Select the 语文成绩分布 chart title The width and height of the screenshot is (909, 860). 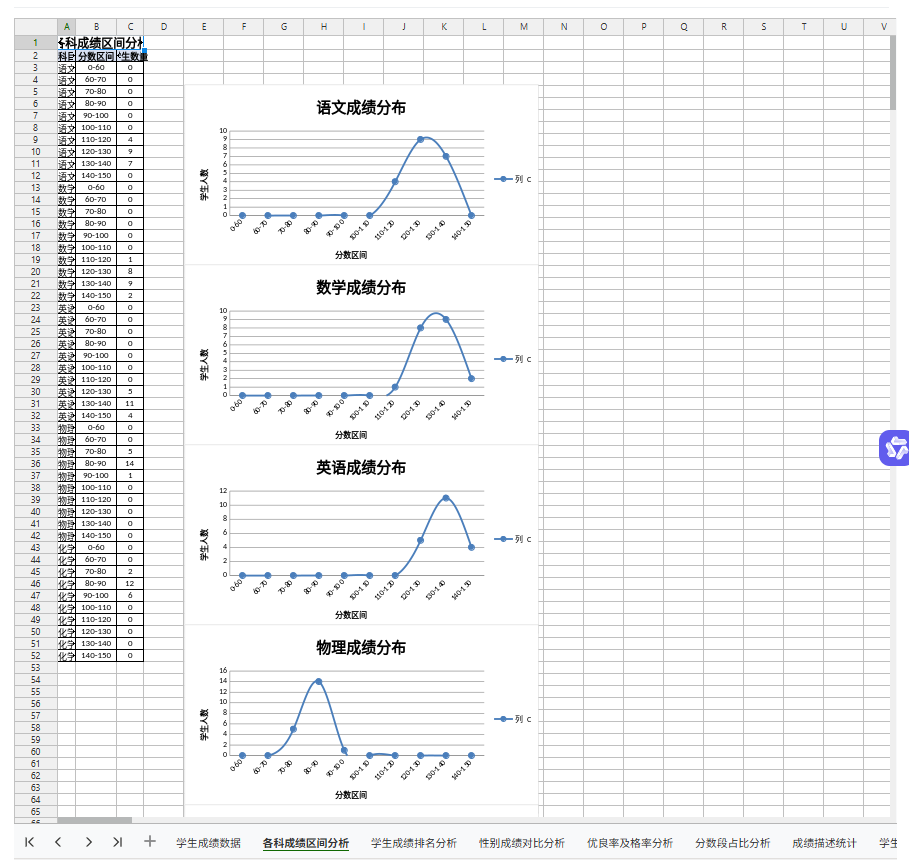(361, 108)
